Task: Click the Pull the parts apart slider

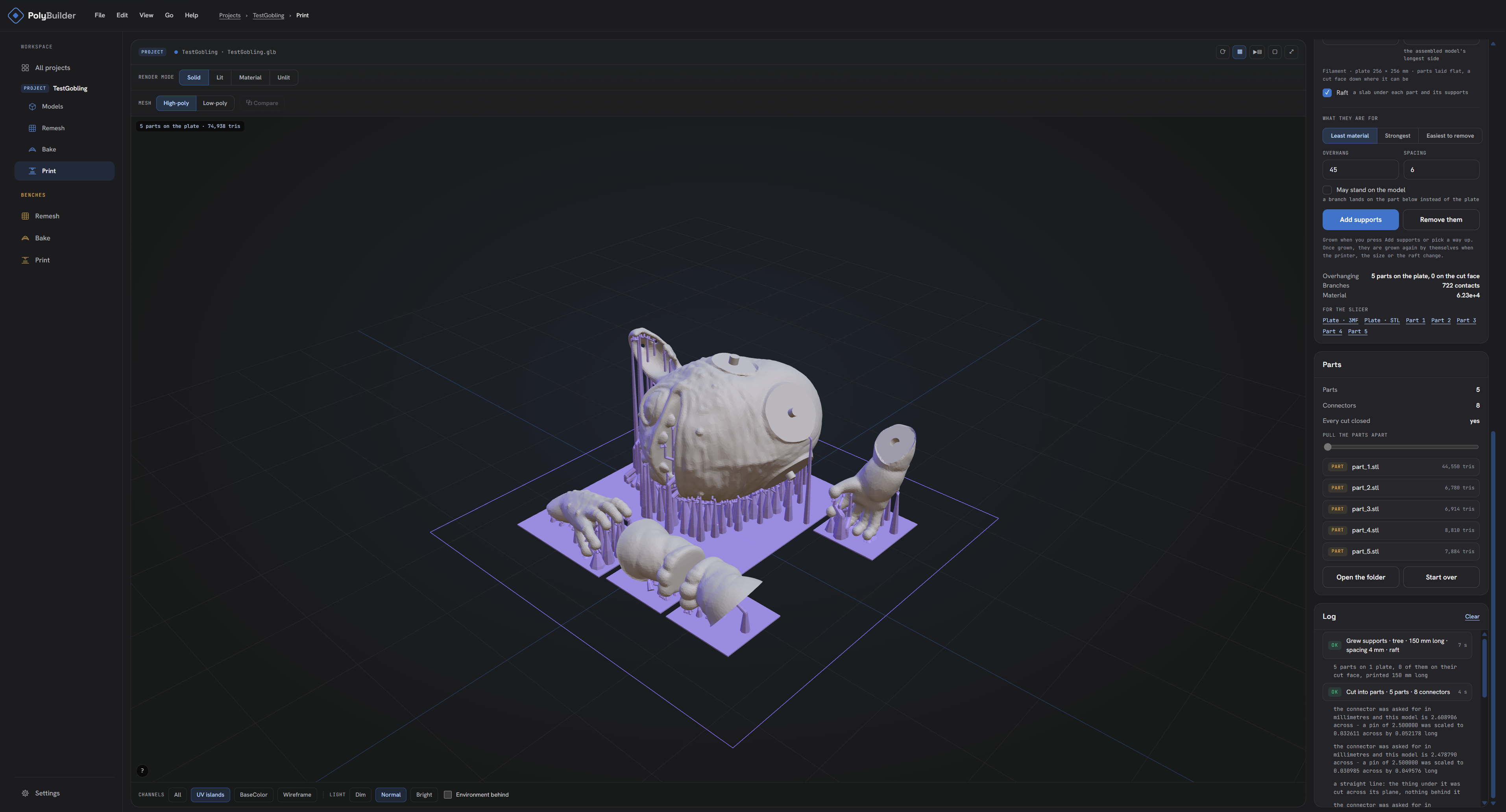Action: click(1401, 447)
